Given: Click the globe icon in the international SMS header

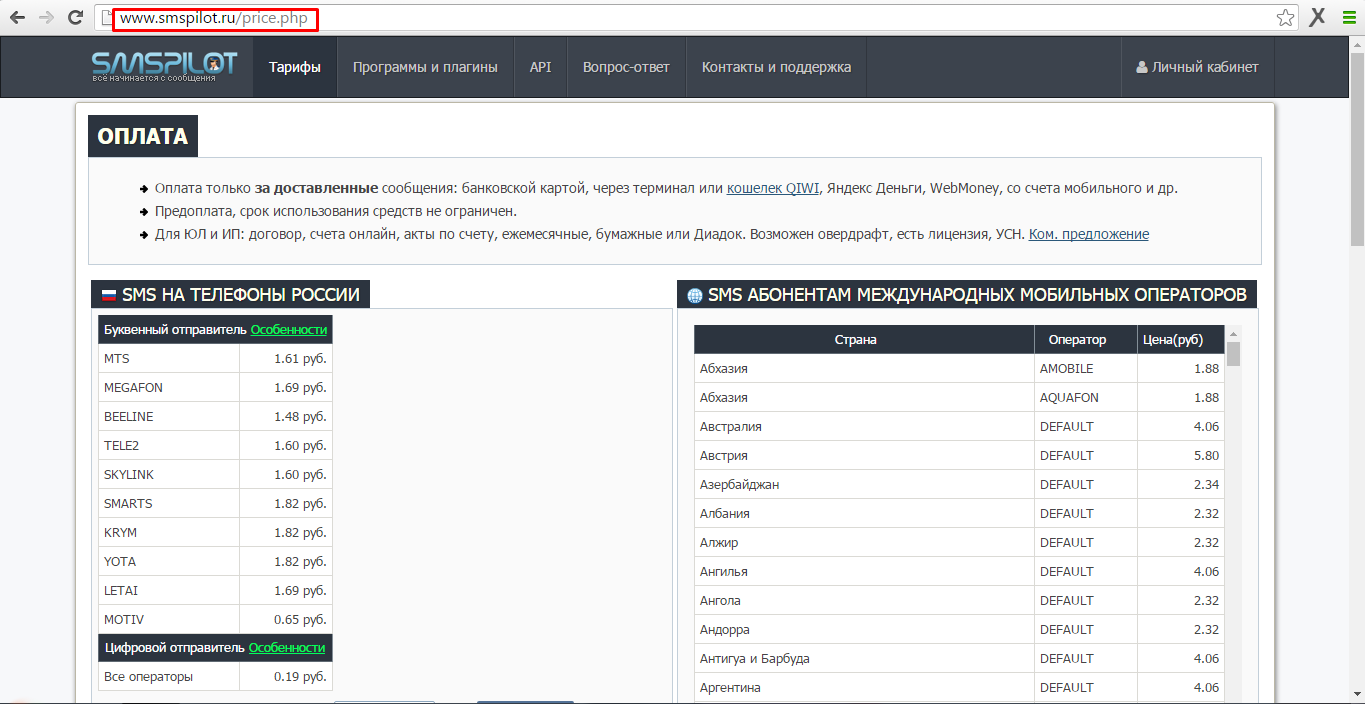Looking at the screenshot, I should [695, 296].
